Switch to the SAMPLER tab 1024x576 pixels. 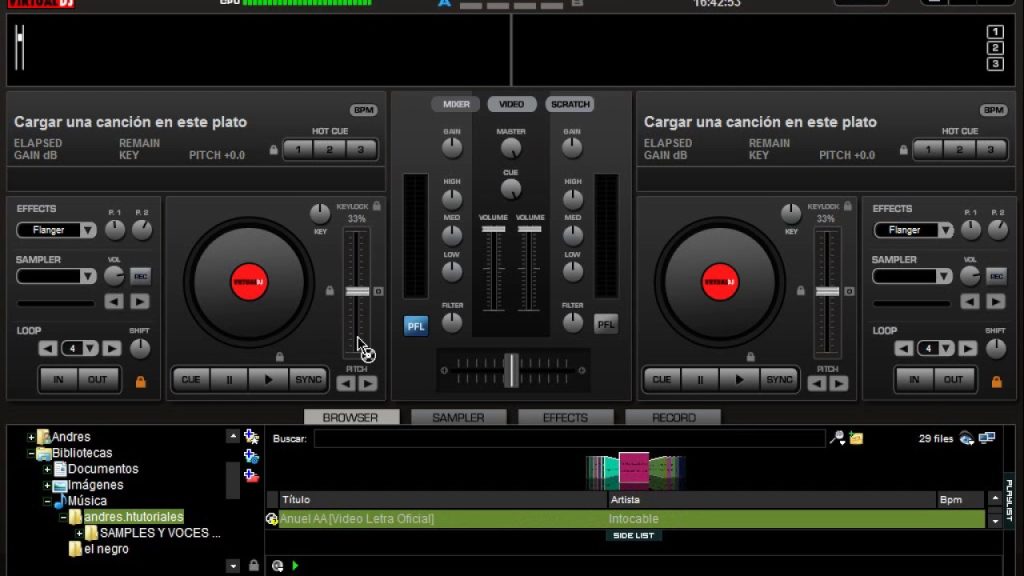click(458, 417)
